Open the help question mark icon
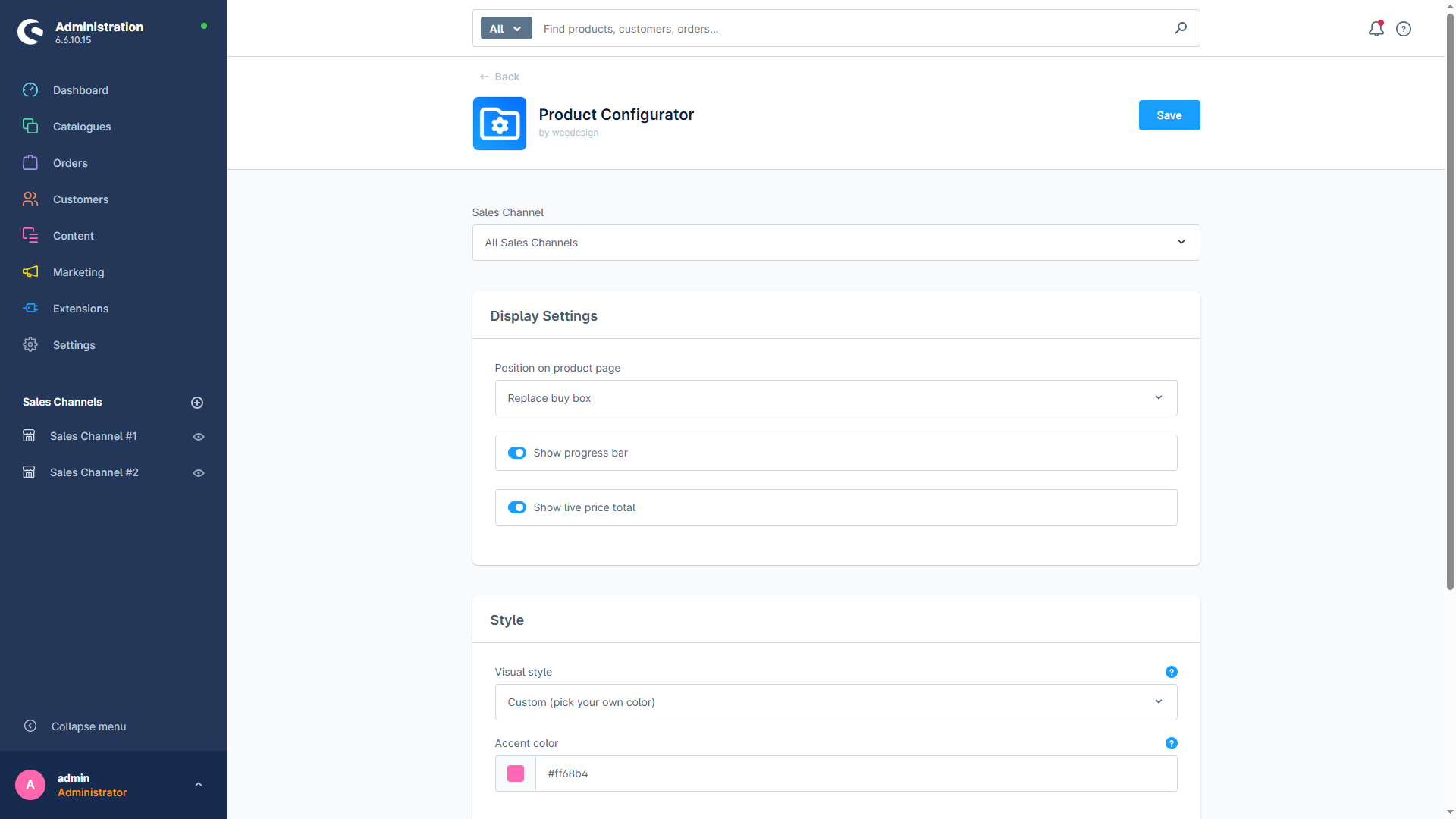1456x819 pixels. click(1404, 29)
